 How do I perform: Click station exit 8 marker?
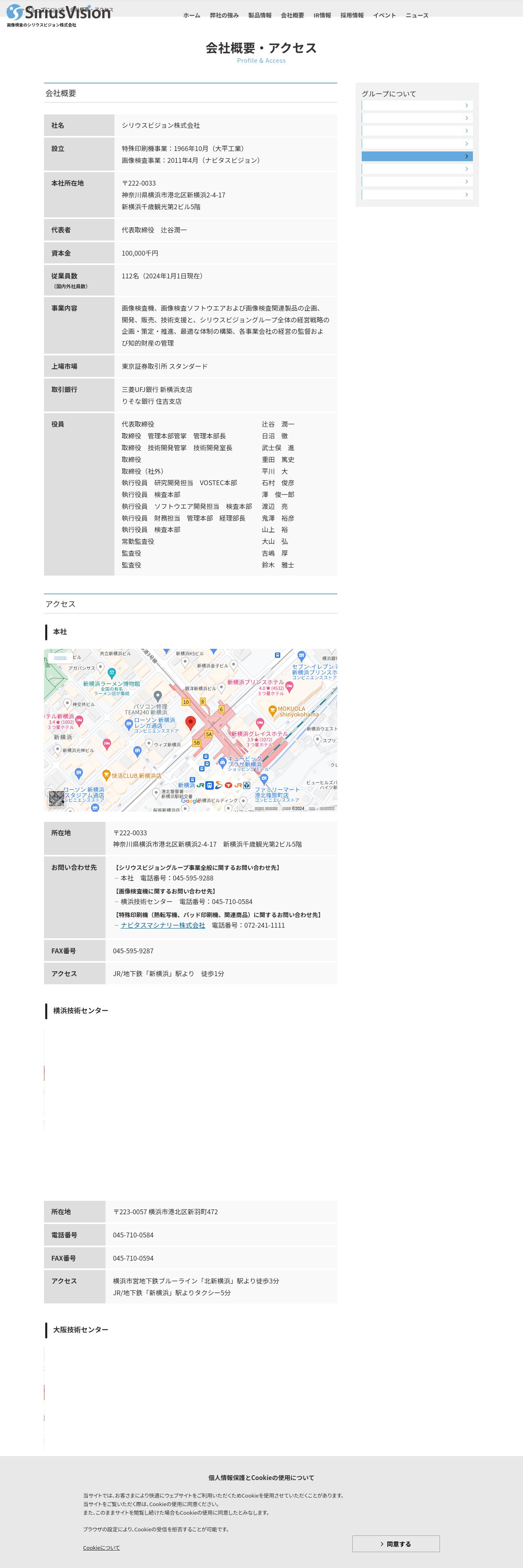(x=203, y=701)
